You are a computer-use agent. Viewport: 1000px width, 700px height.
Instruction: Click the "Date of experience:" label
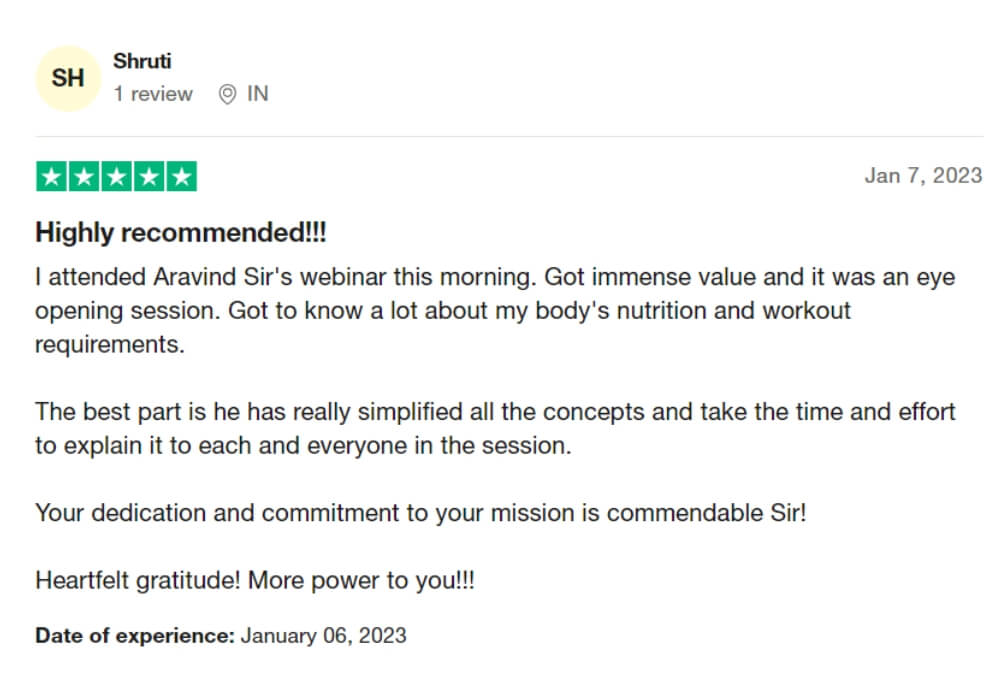point(135,635)
